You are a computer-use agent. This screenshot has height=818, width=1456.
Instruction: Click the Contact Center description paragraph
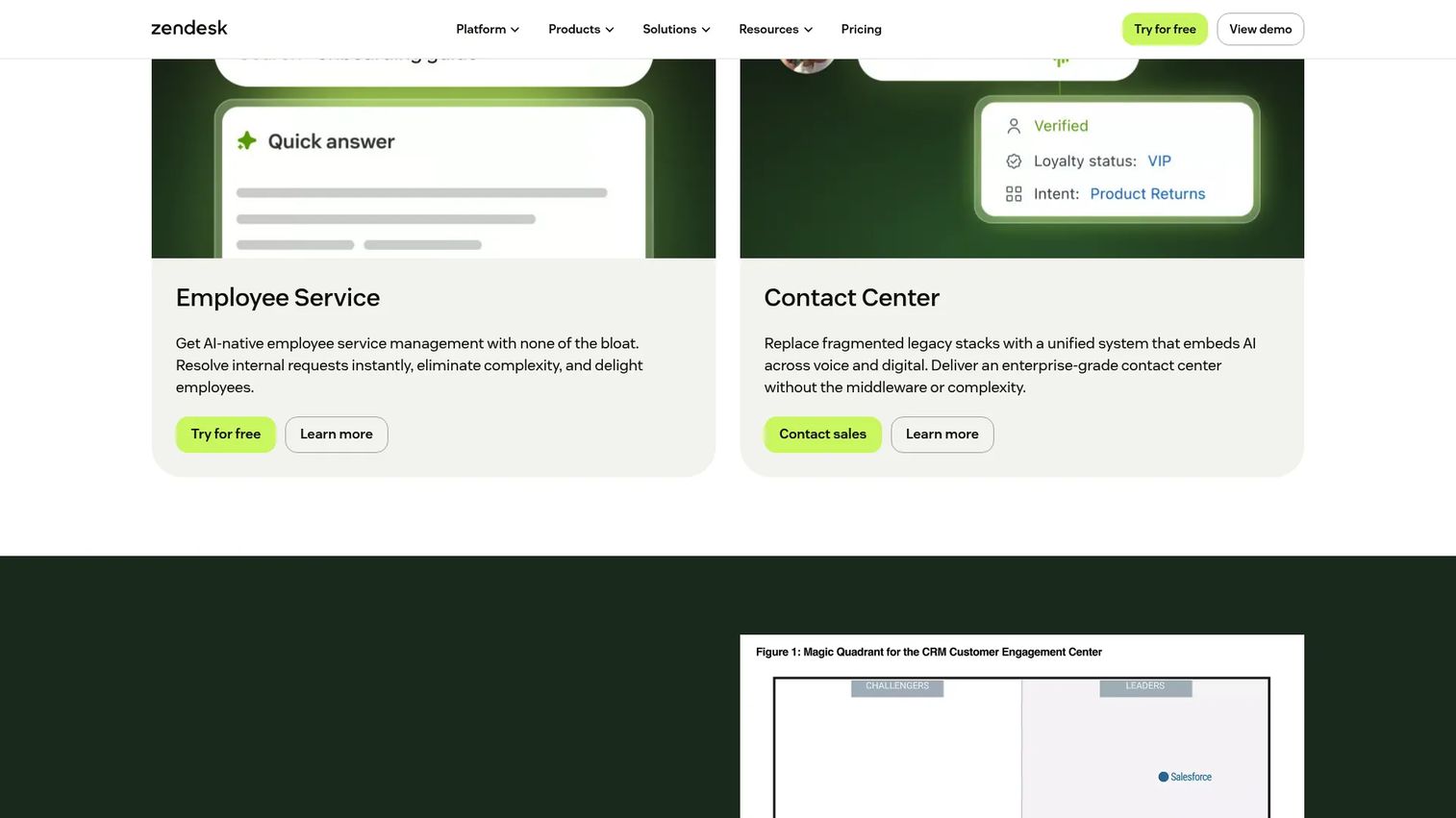click(x=1010, y=365)
